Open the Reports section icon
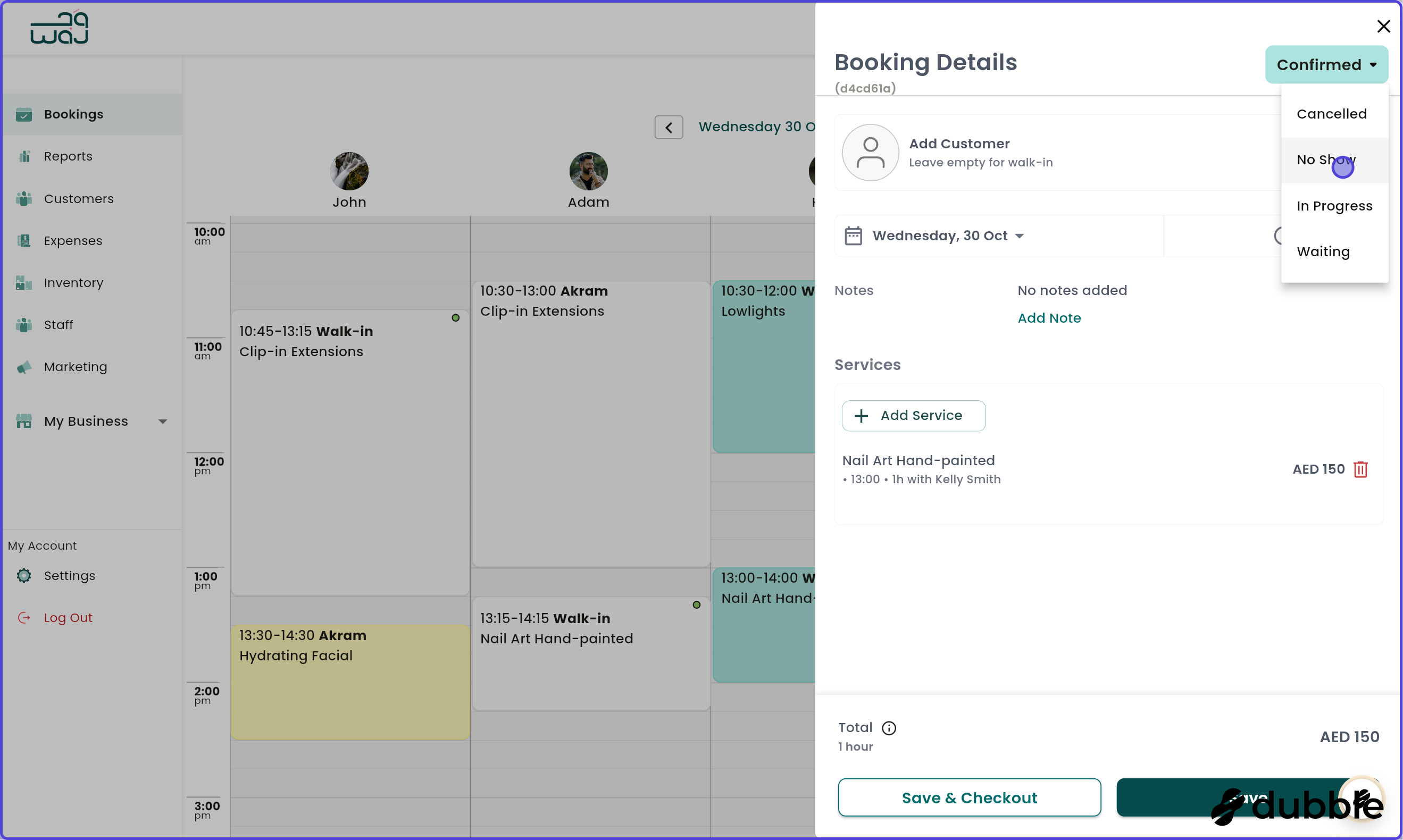Image resolution: width=1403 pixels, height=840 pixels. click(x=24, y=156)
